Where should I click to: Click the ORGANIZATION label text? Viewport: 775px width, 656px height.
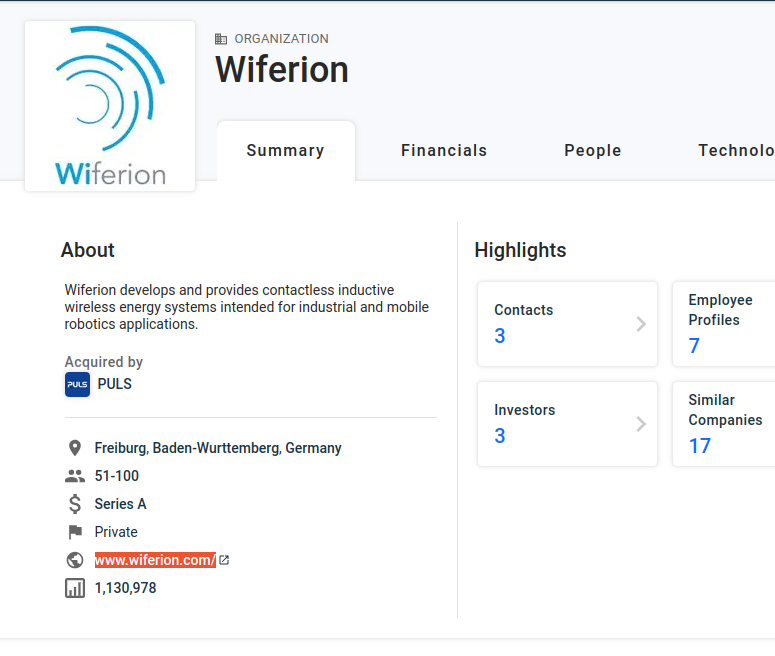point(281,39)
